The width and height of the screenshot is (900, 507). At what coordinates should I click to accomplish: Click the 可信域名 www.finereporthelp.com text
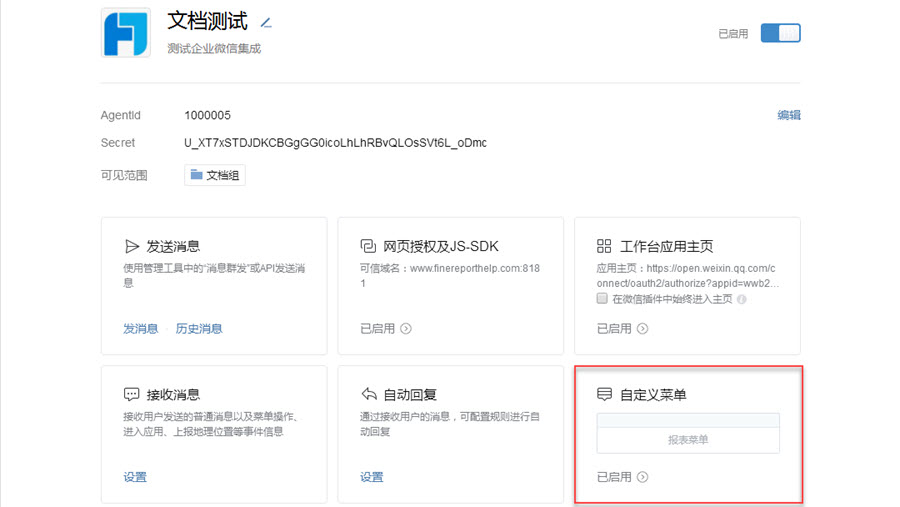tap(449, 276)
